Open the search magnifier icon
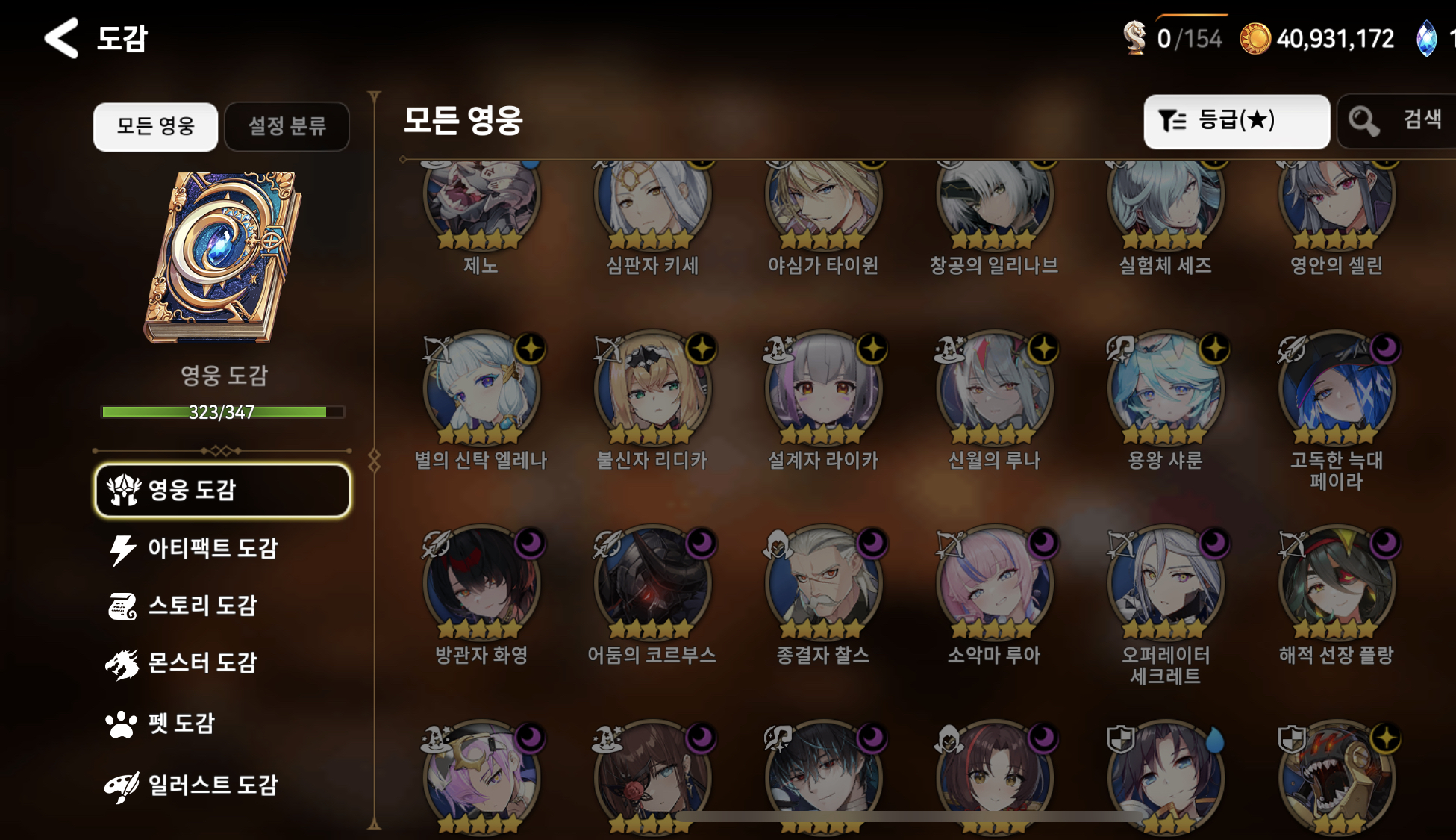The image size is (1456, 840). [x=1363, y=120]
